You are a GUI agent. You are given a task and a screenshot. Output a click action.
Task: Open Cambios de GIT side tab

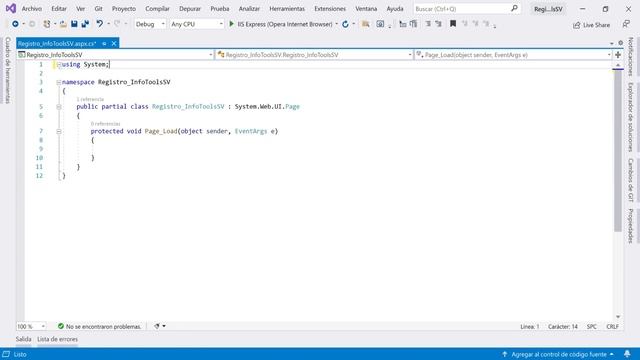click(x=631, y=180)
